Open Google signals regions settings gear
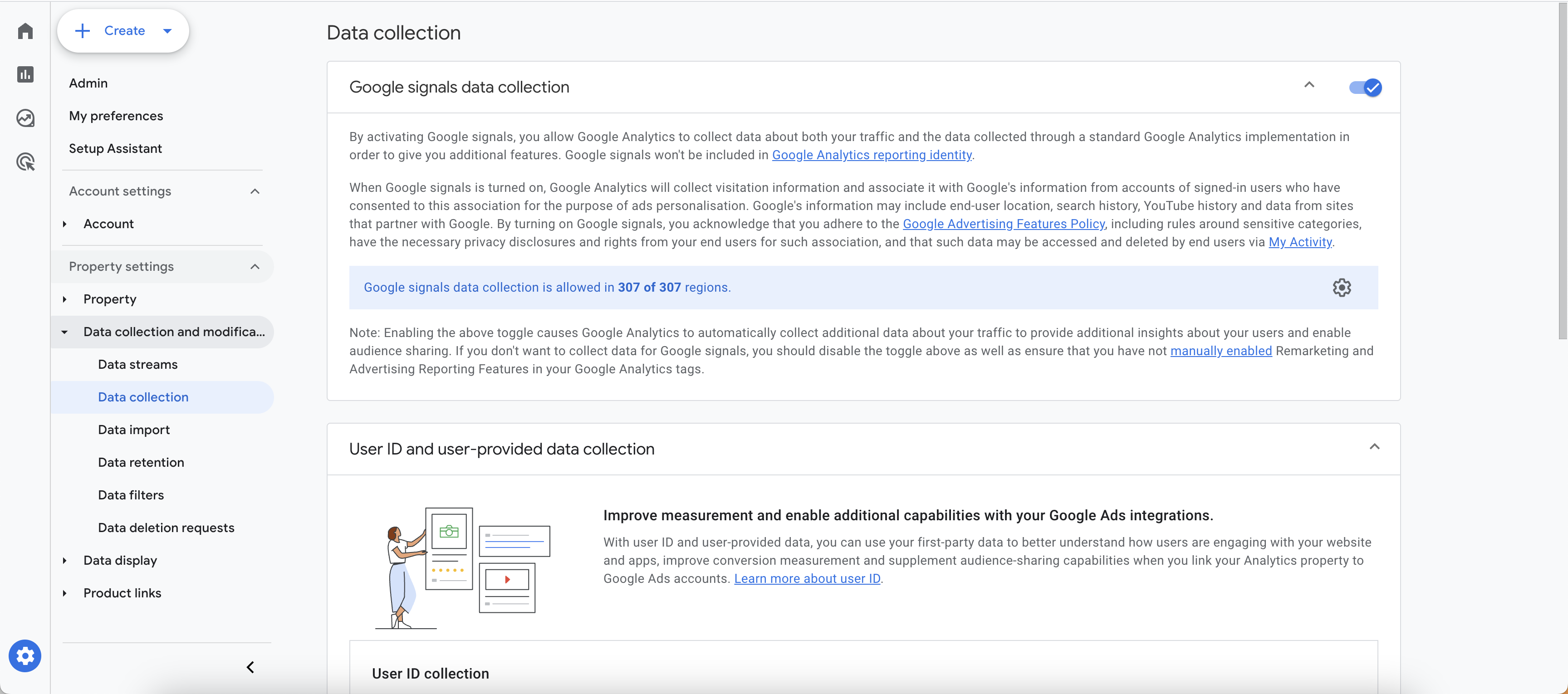Screen dimensions: 1568x694 (x=1342, y=287)
